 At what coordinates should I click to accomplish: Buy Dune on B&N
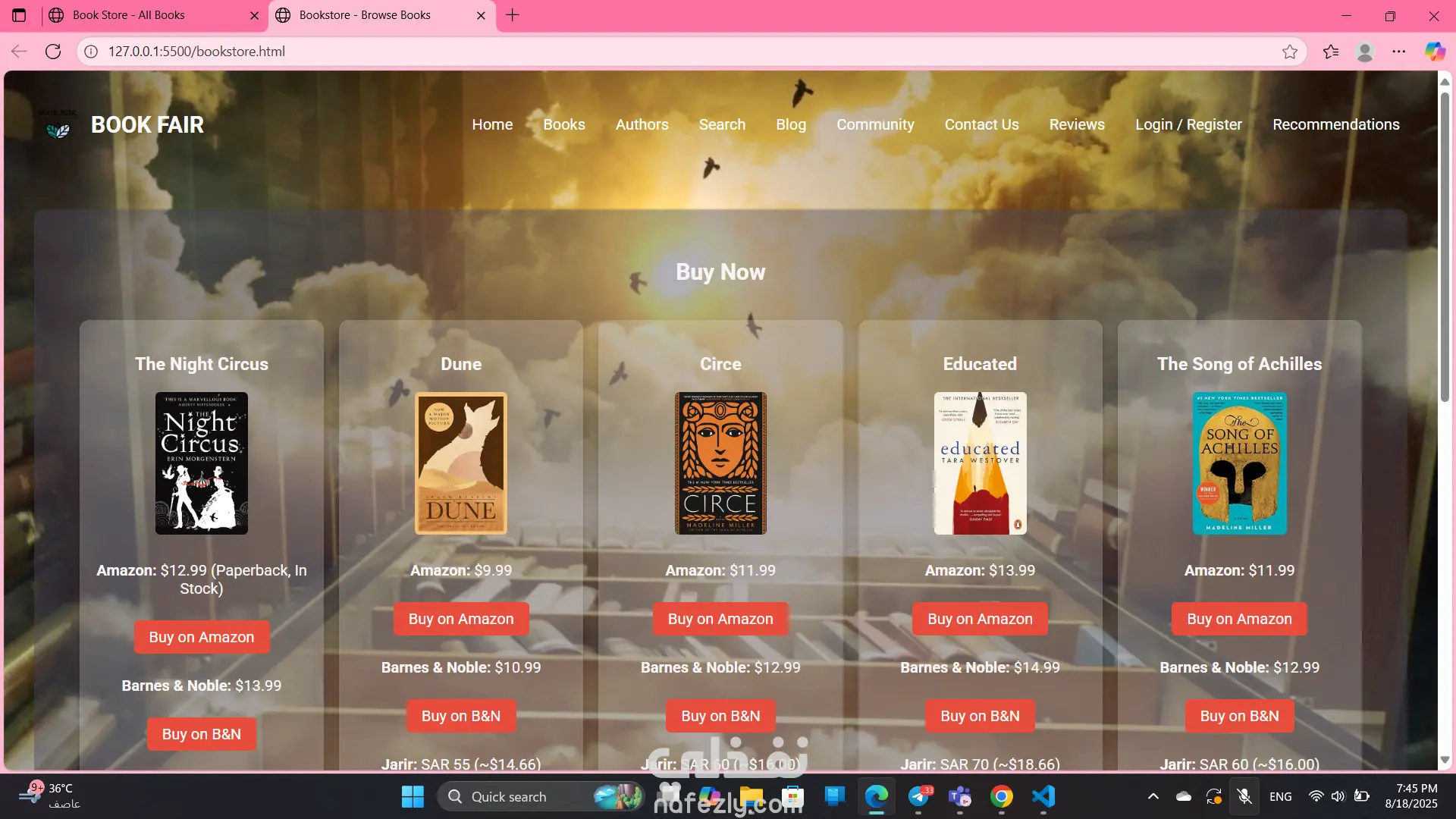[x=461, y=716]
